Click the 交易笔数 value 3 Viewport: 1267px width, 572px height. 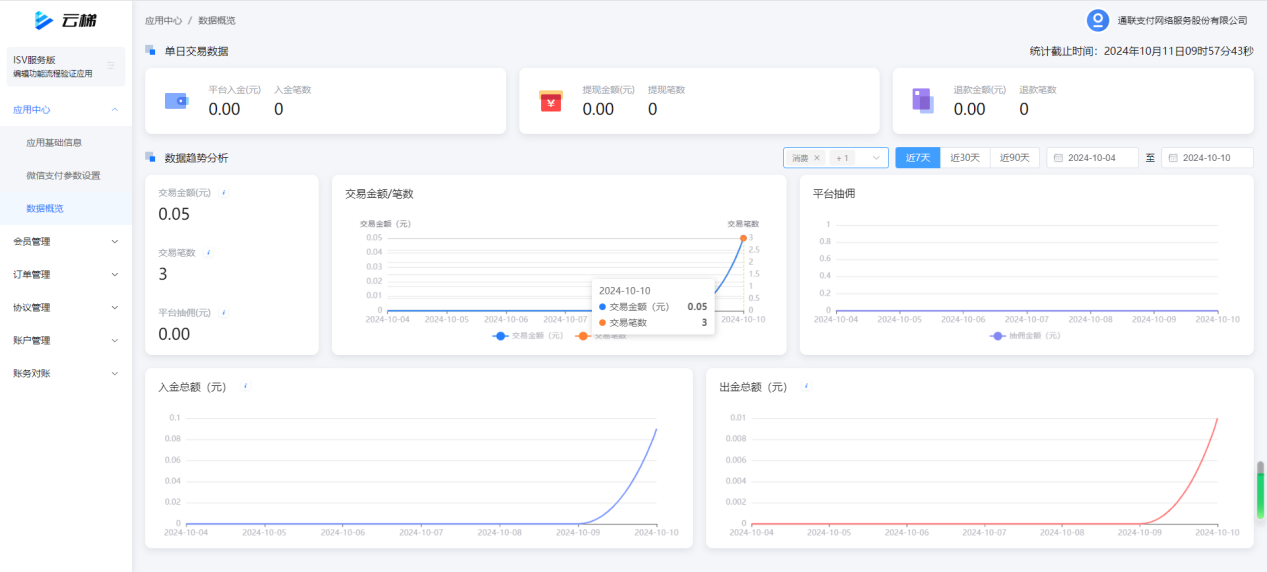click(163, 274)
